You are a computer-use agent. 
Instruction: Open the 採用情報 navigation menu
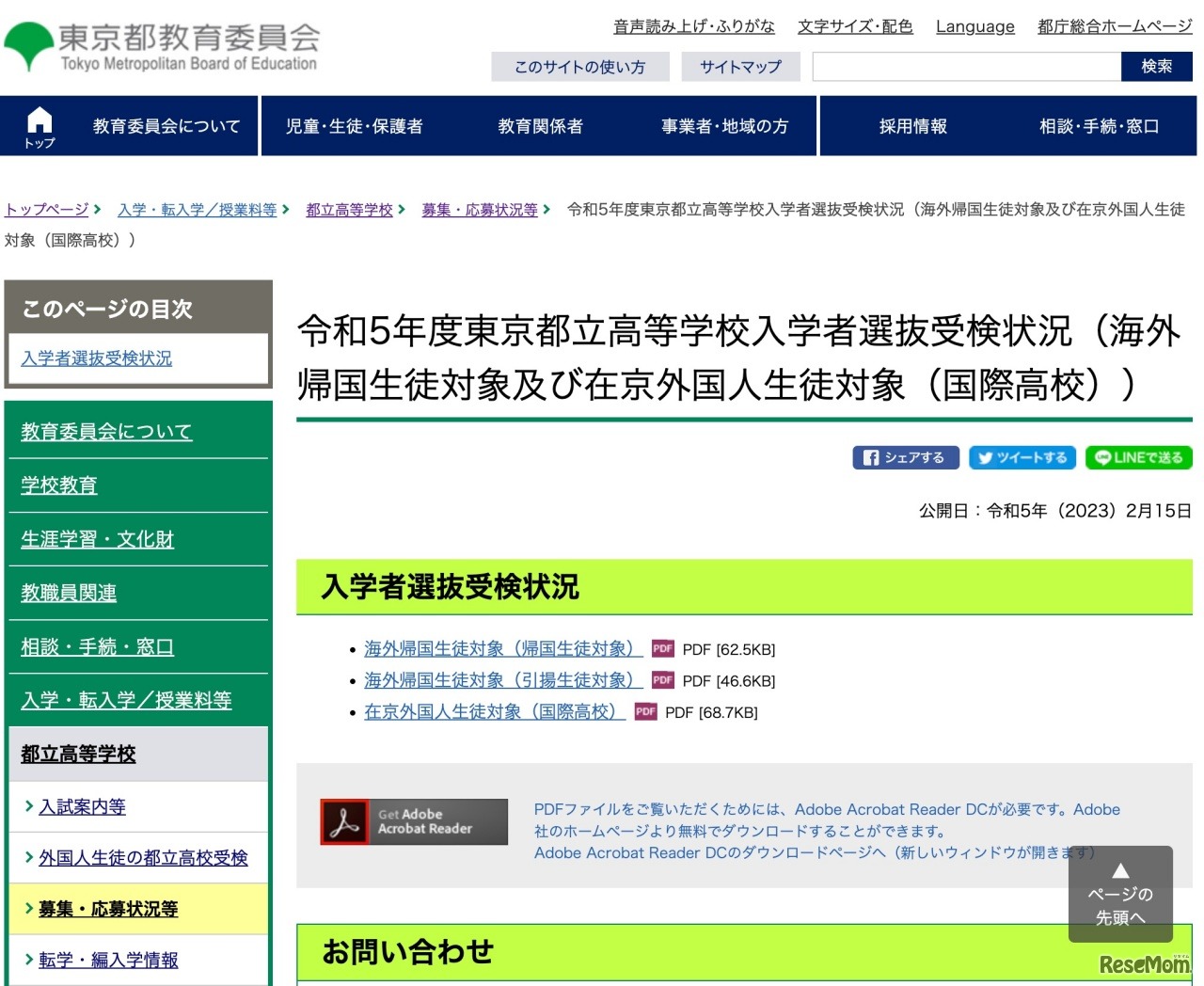click(911, 125)
